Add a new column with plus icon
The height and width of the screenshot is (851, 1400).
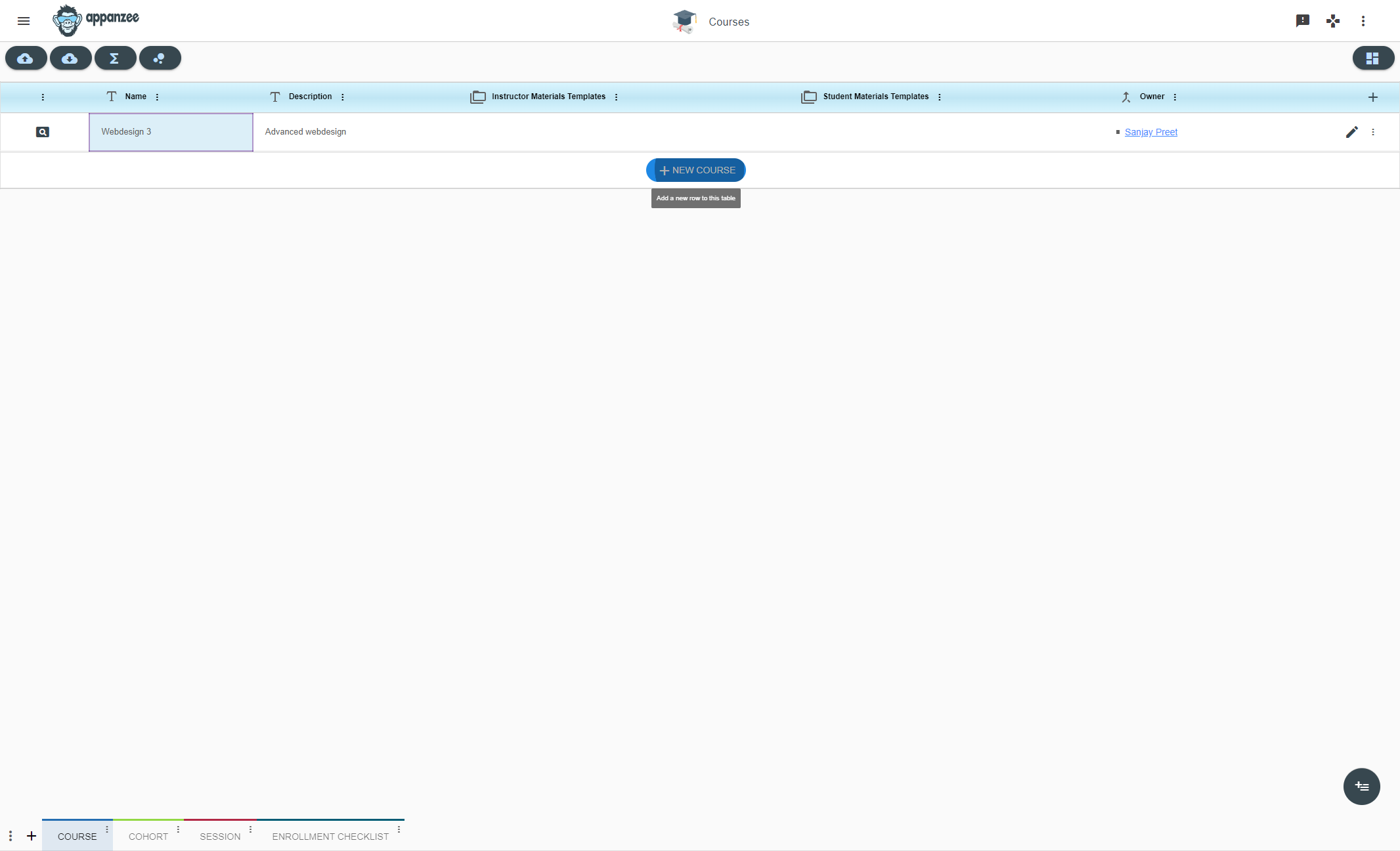point(1373,97)
